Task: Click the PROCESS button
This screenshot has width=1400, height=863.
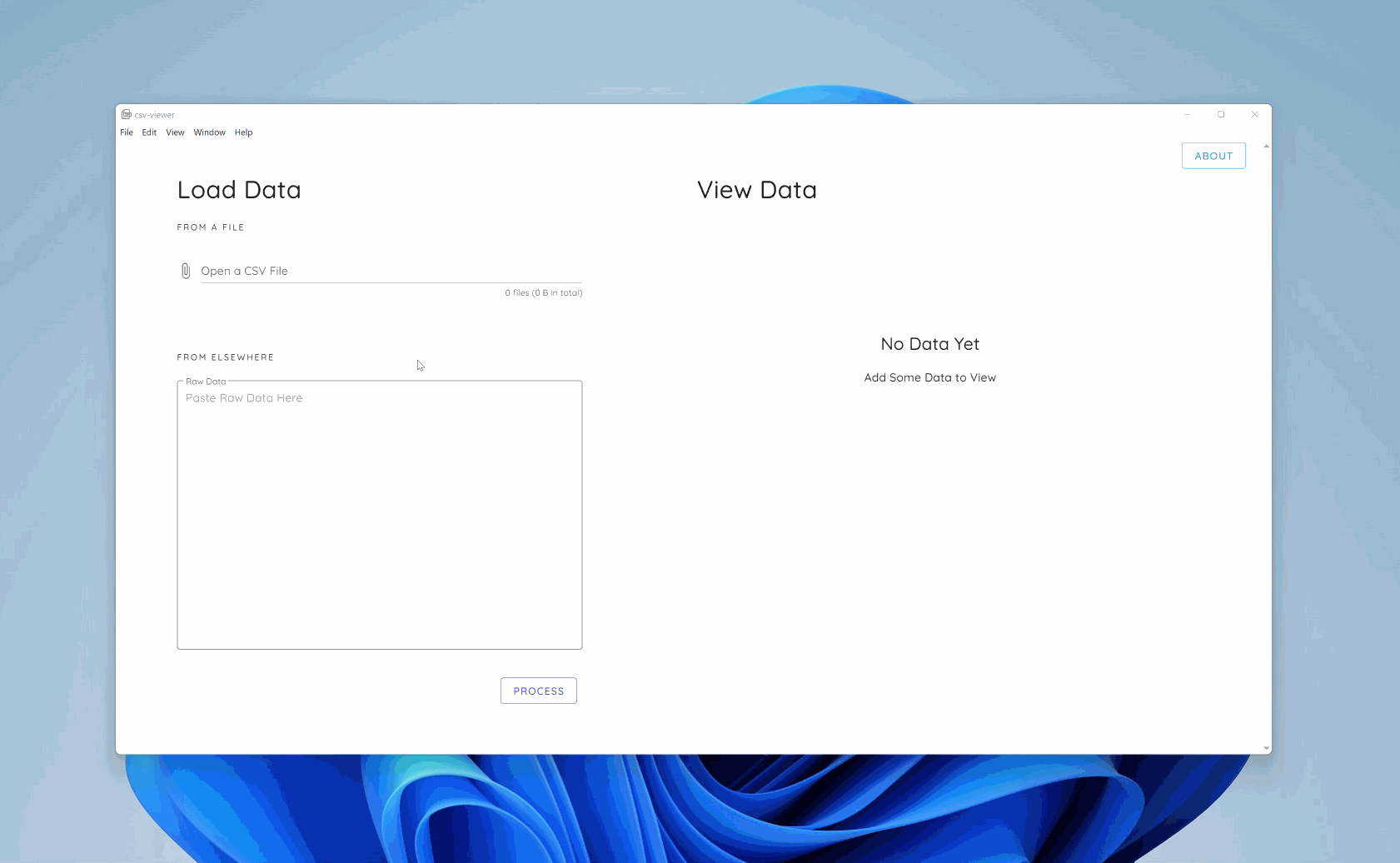Action: (x=539, y=691)
